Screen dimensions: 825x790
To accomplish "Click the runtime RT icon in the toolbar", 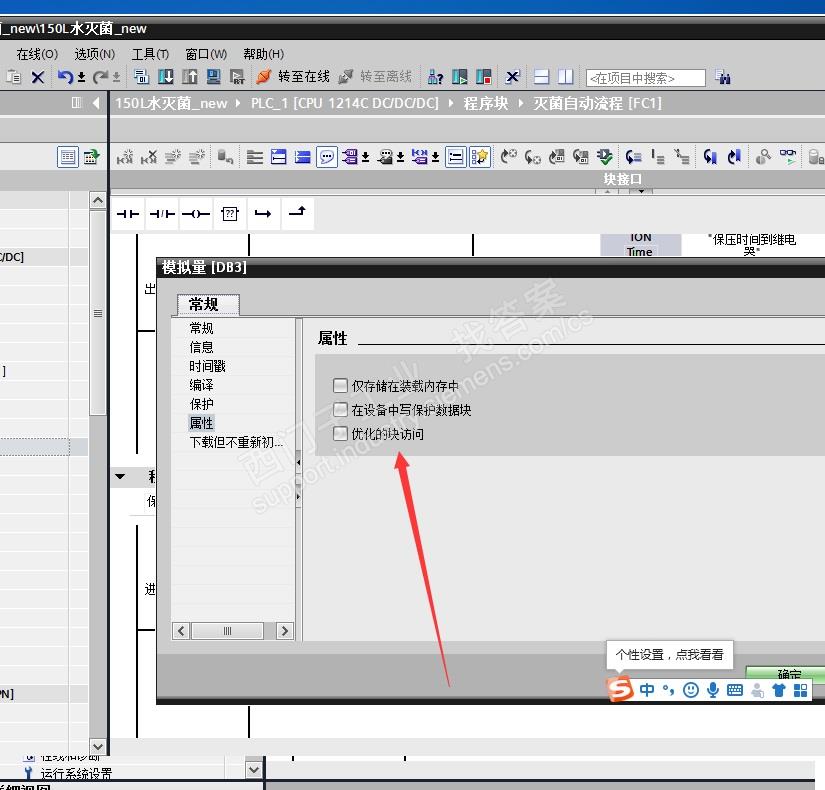I will pos(237,77).
